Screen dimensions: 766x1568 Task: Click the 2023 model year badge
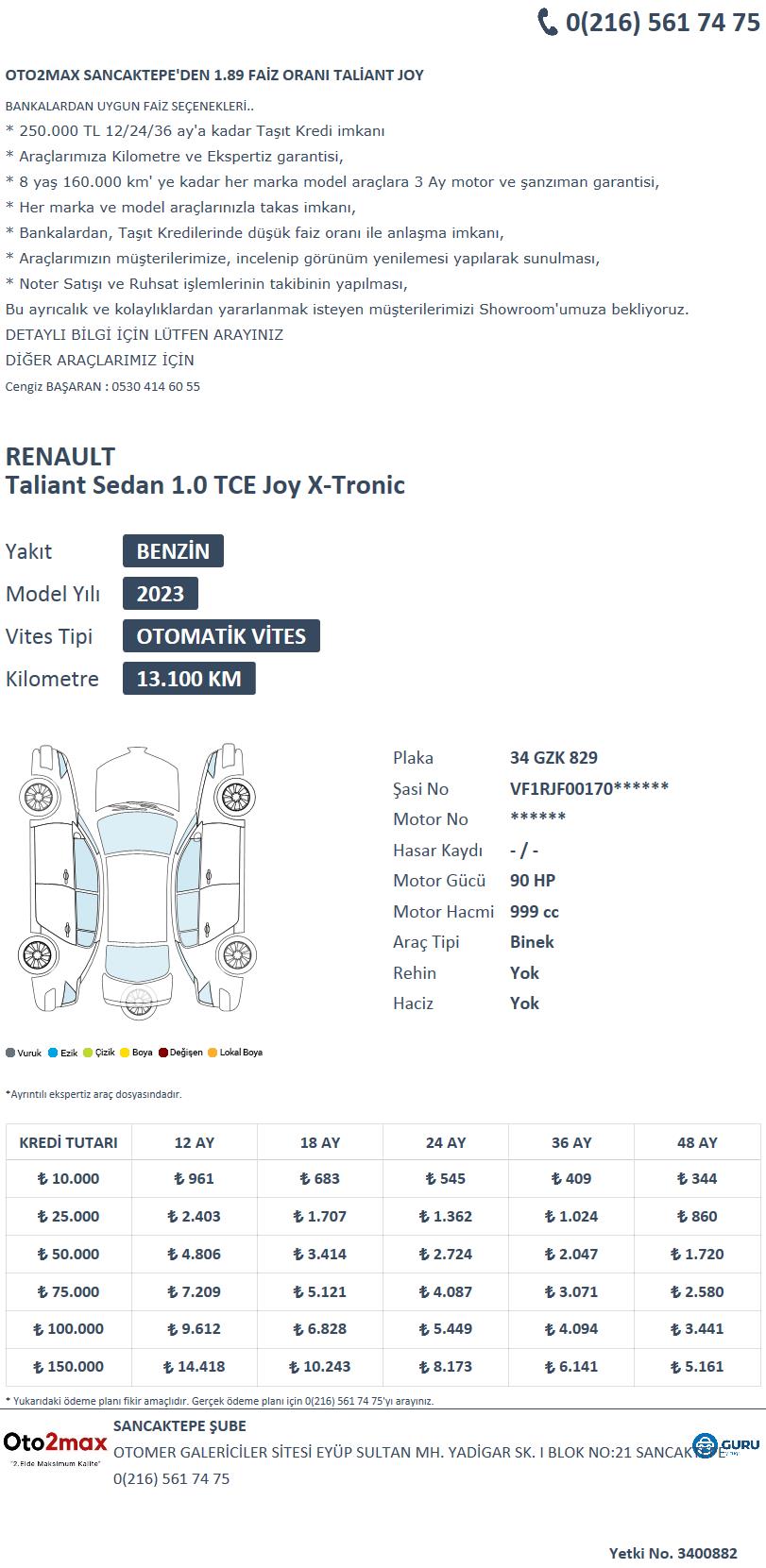point(161,594)
